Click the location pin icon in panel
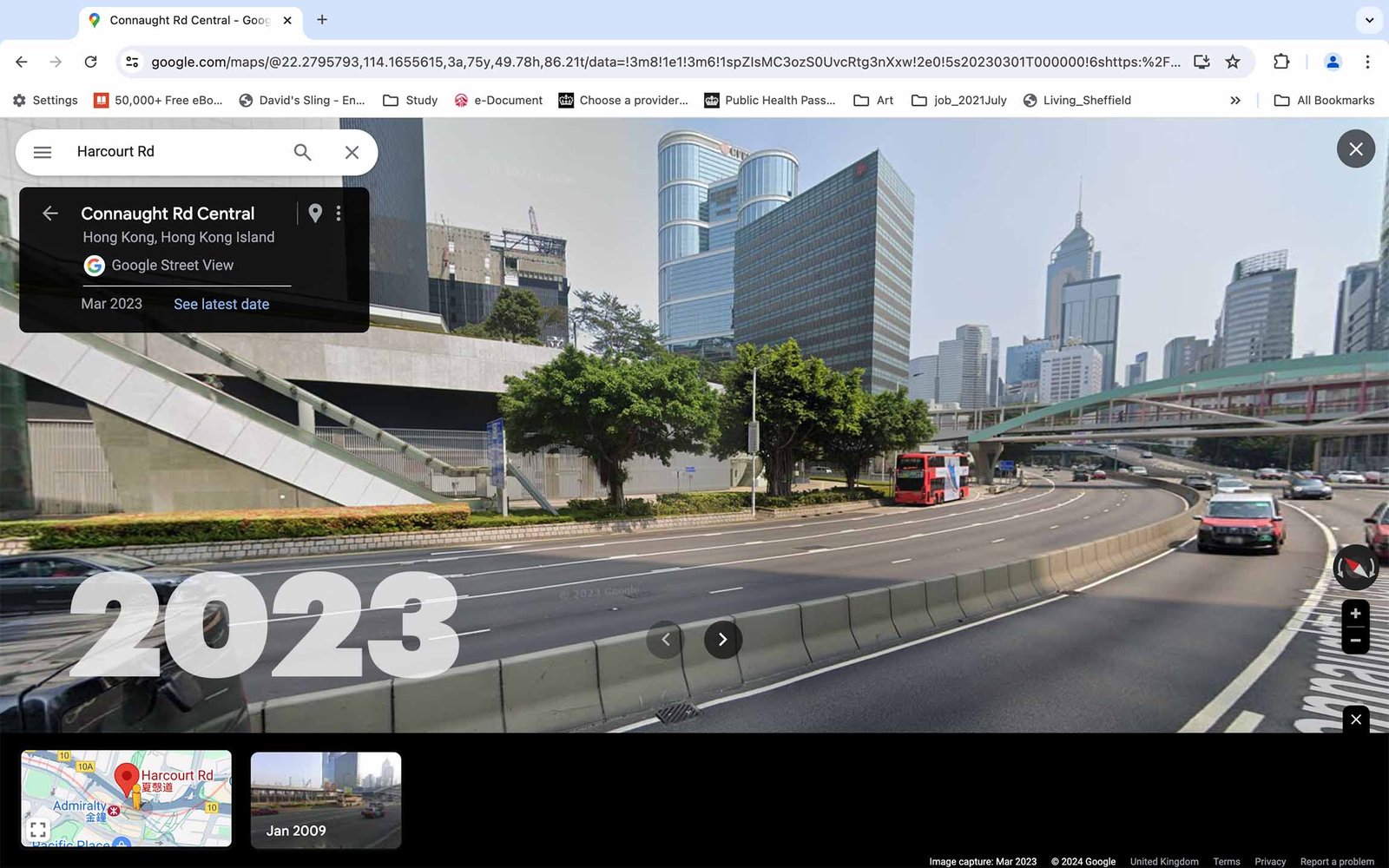This screenshot has height=868, width=1389. [x=315, y=213]
